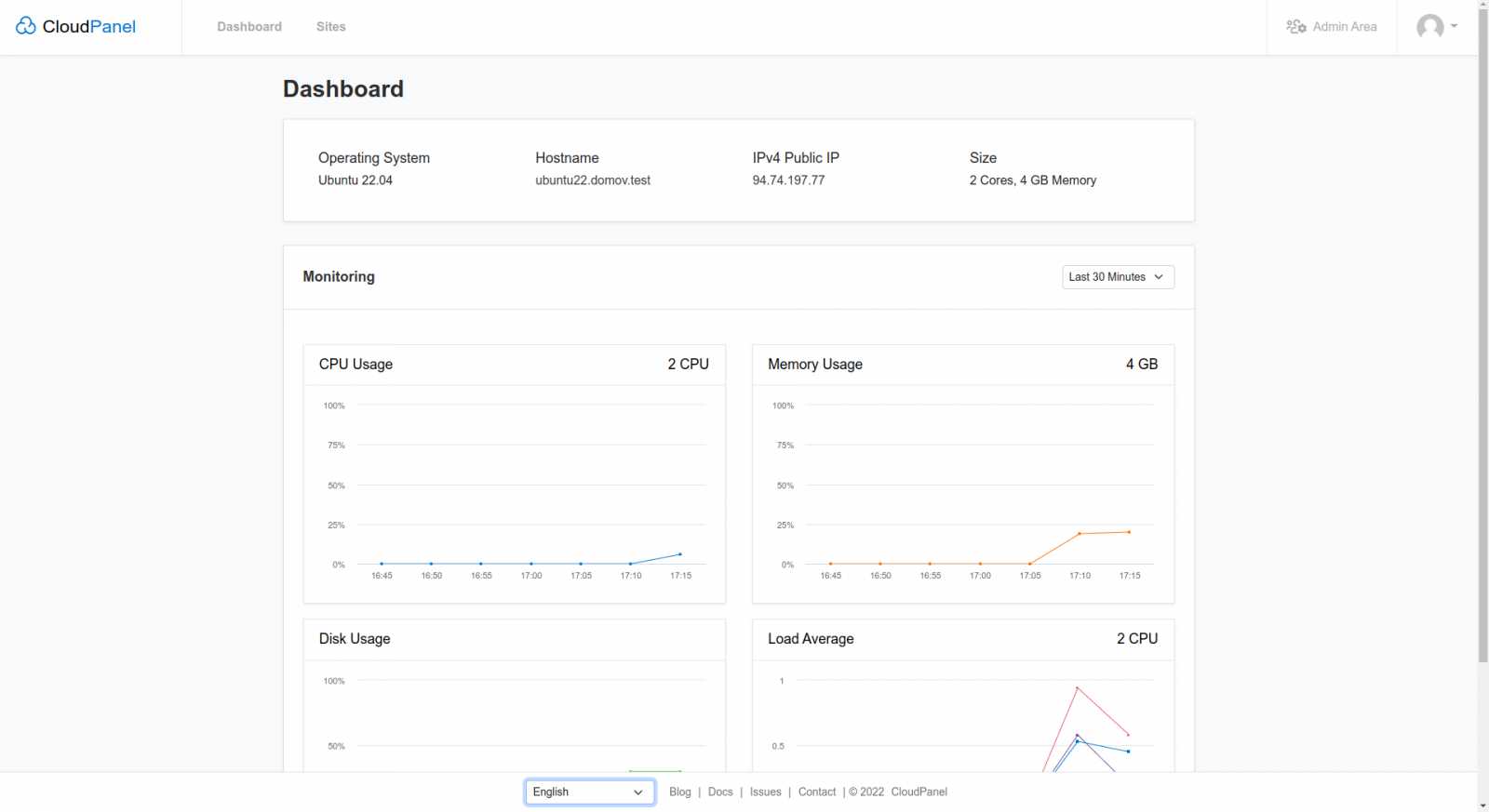Viewport: 1489px width, 812px height.
Task: Click the Ubuntu 22.04 value
Action: coord(355,180)
